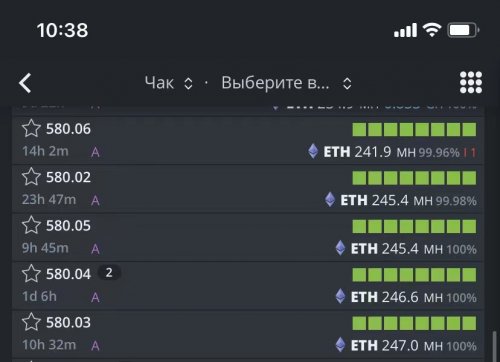Open the Чак farm selector dropdown

(169, 83)
